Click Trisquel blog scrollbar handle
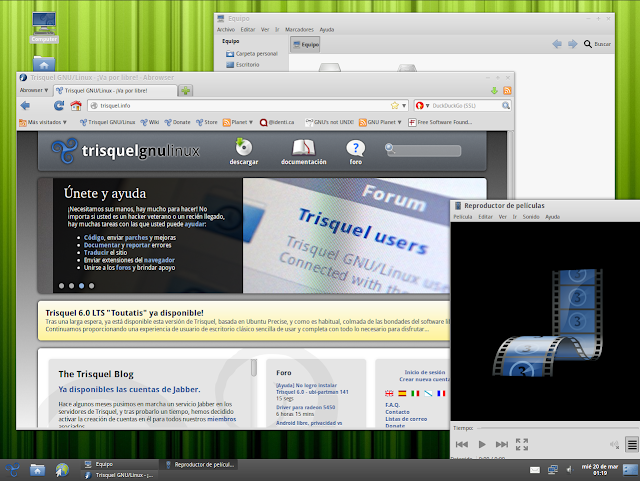The image size is (640, 481). click(254, 367)
